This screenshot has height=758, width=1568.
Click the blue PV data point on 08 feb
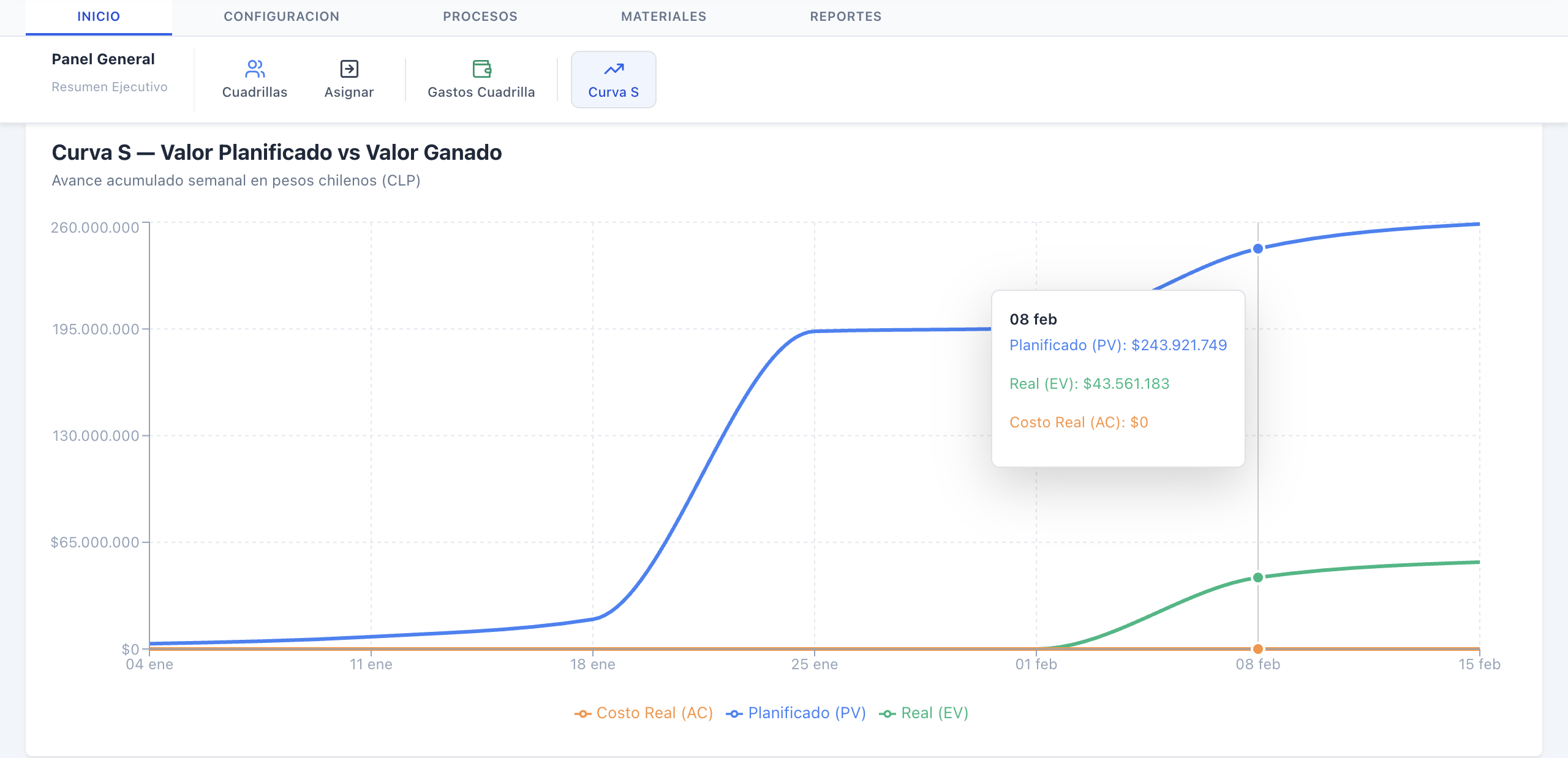tap(1257, 249)
